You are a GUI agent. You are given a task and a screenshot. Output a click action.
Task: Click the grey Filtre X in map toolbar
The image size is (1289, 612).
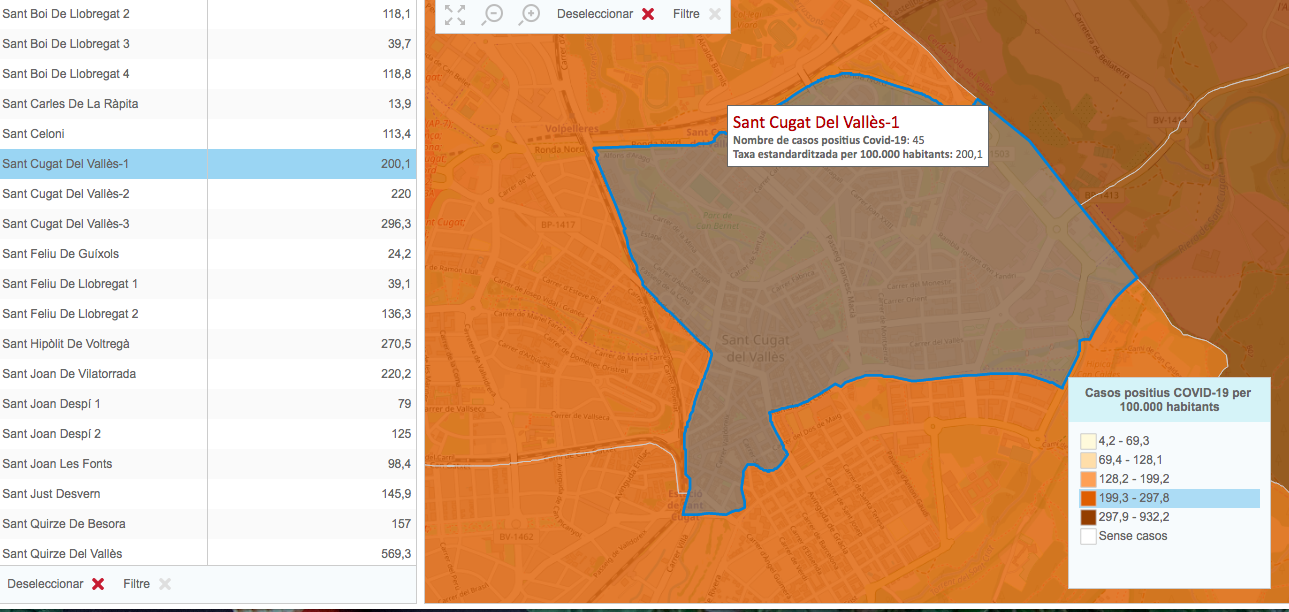[x=714, y=14]
